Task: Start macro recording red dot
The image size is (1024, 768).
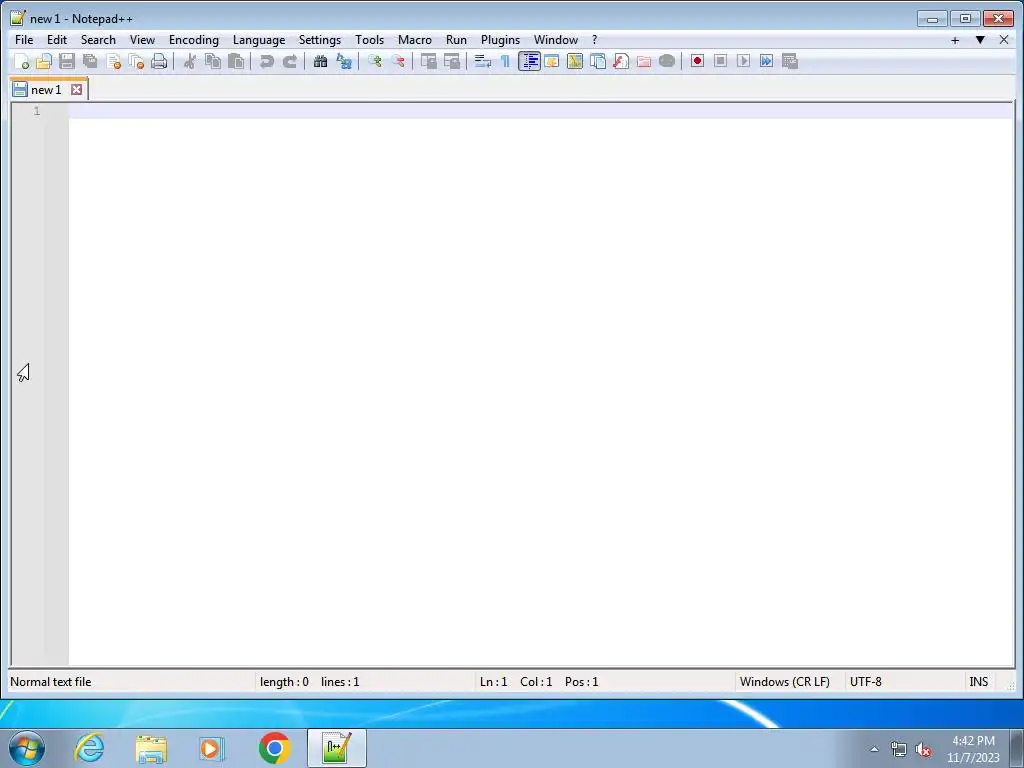Action: point(697,61)
